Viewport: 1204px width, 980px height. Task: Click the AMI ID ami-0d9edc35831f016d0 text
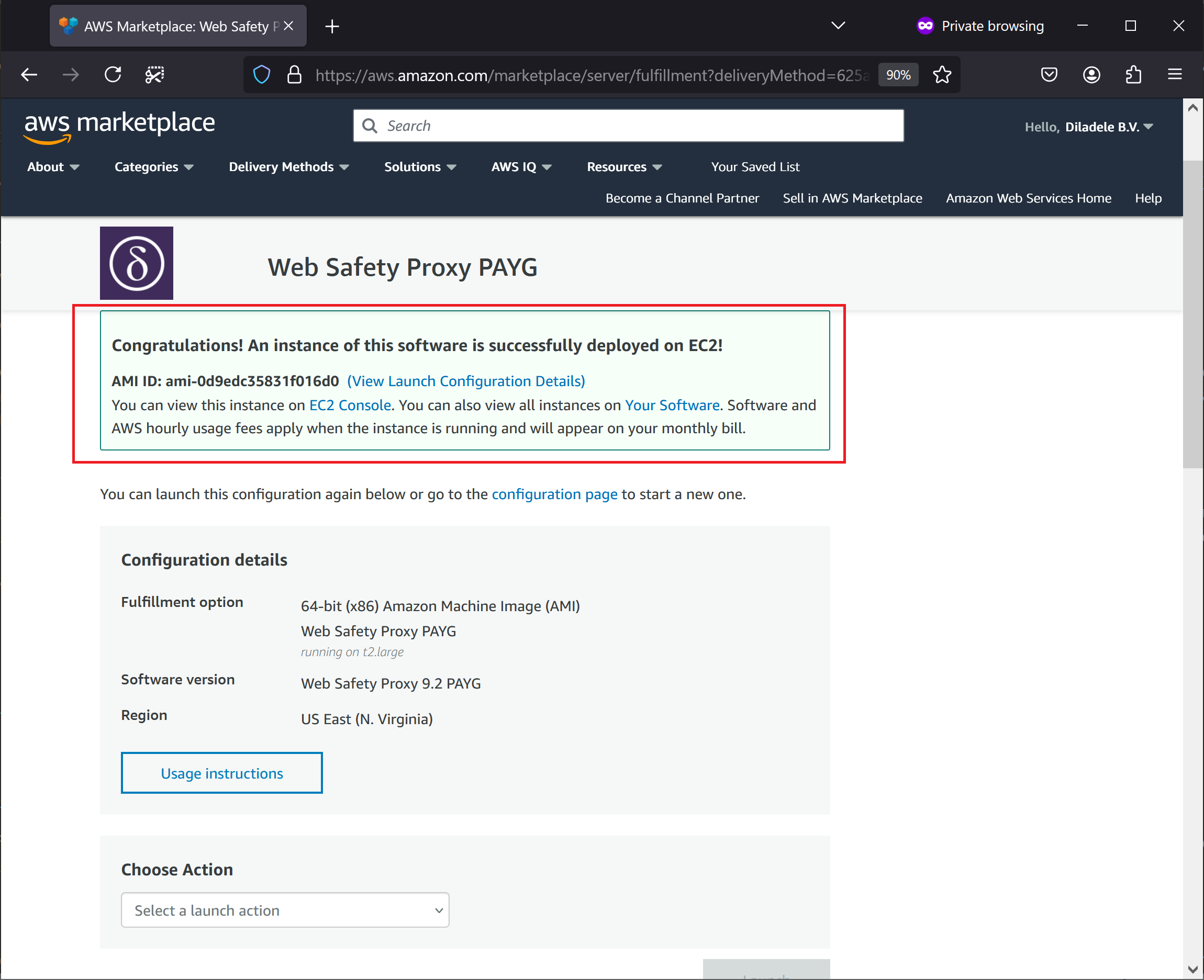(x=225, y=381)
